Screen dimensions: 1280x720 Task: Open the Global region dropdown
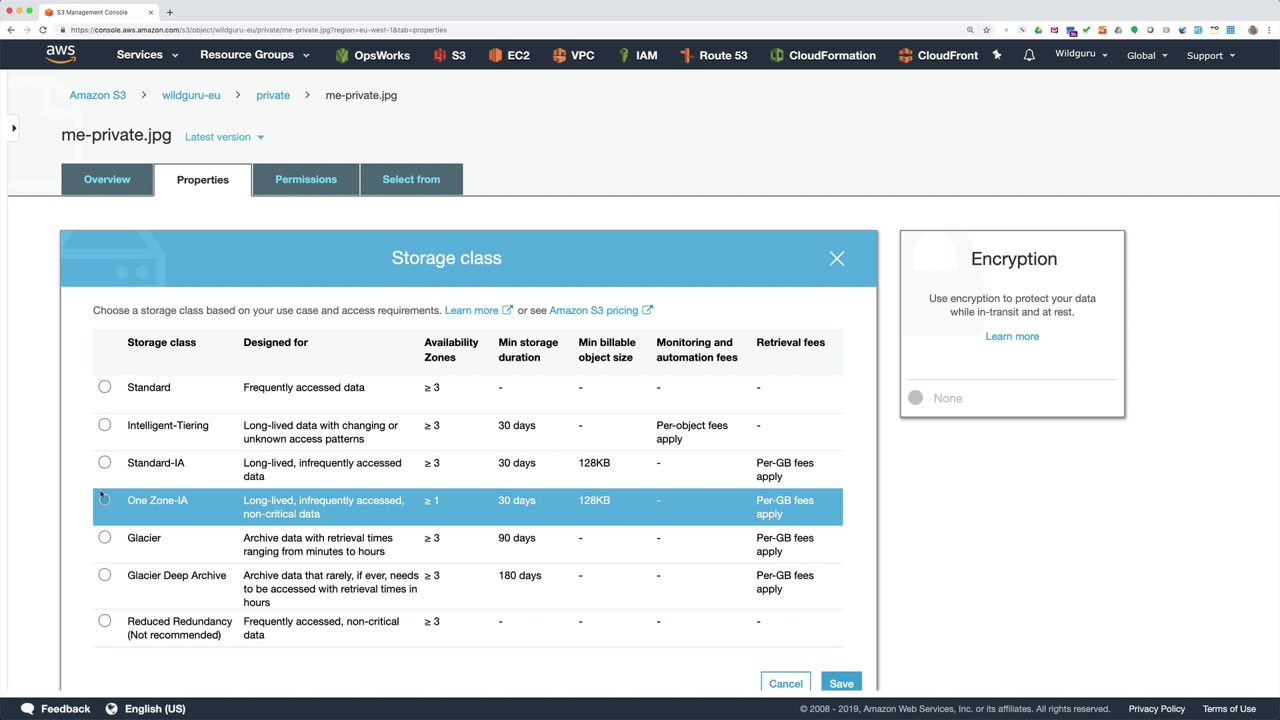tap(1147, 55)
